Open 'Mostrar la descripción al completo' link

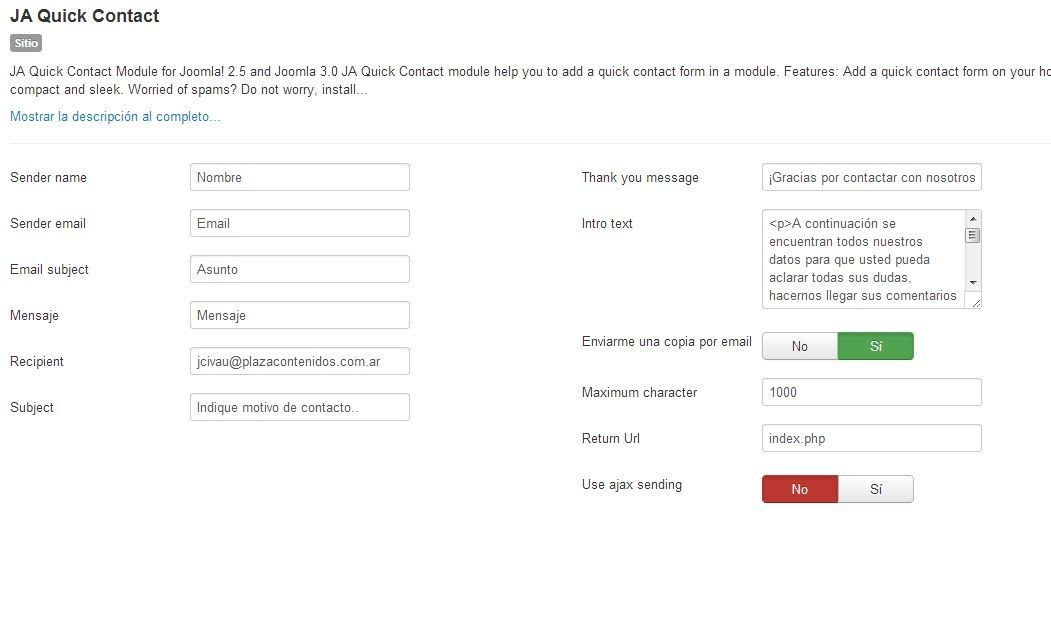tap(115, 117)
